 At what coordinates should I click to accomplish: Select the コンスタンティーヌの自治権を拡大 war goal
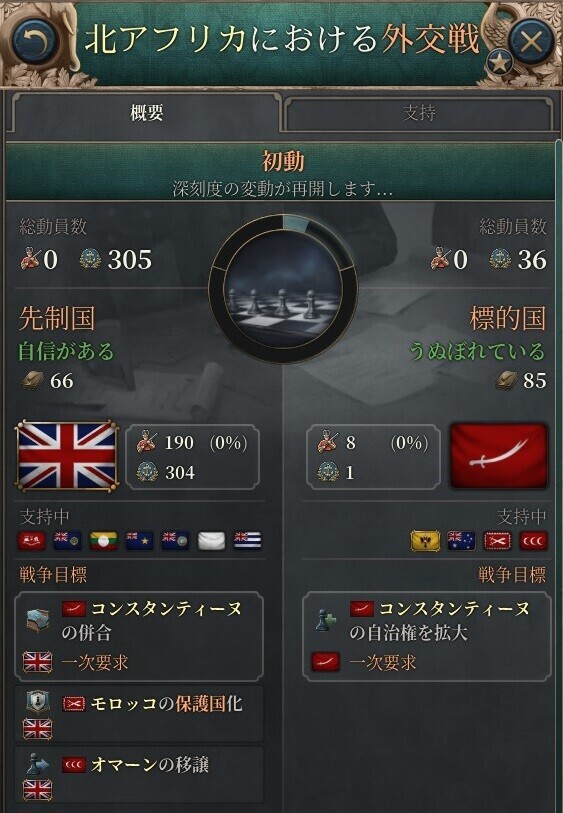tap(427, 636)
